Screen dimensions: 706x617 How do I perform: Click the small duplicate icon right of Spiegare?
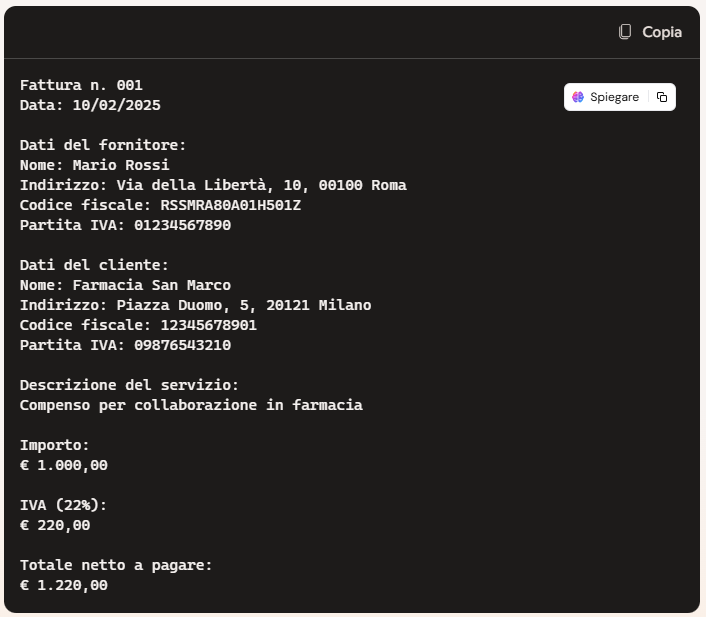662,97
